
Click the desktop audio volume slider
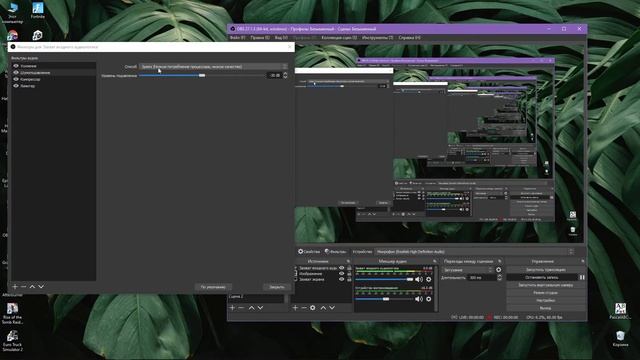tap(384, 299)
